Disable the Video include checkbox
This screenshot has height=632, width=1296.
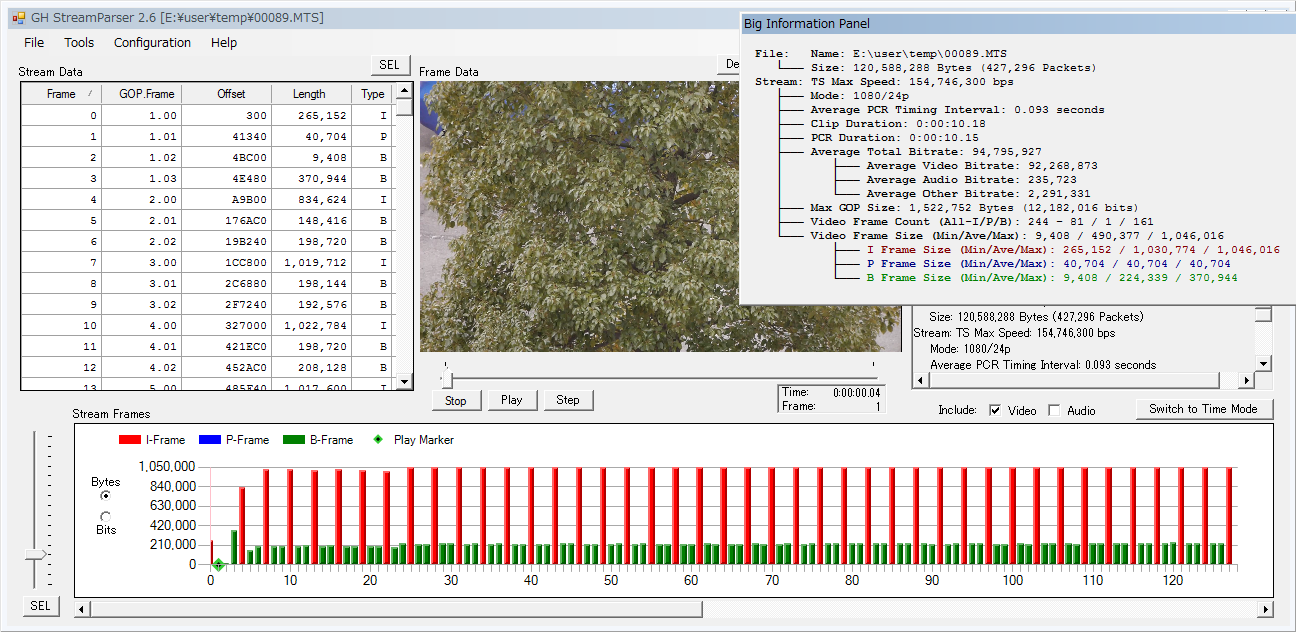pyautogui.click(x=995, y=410)
